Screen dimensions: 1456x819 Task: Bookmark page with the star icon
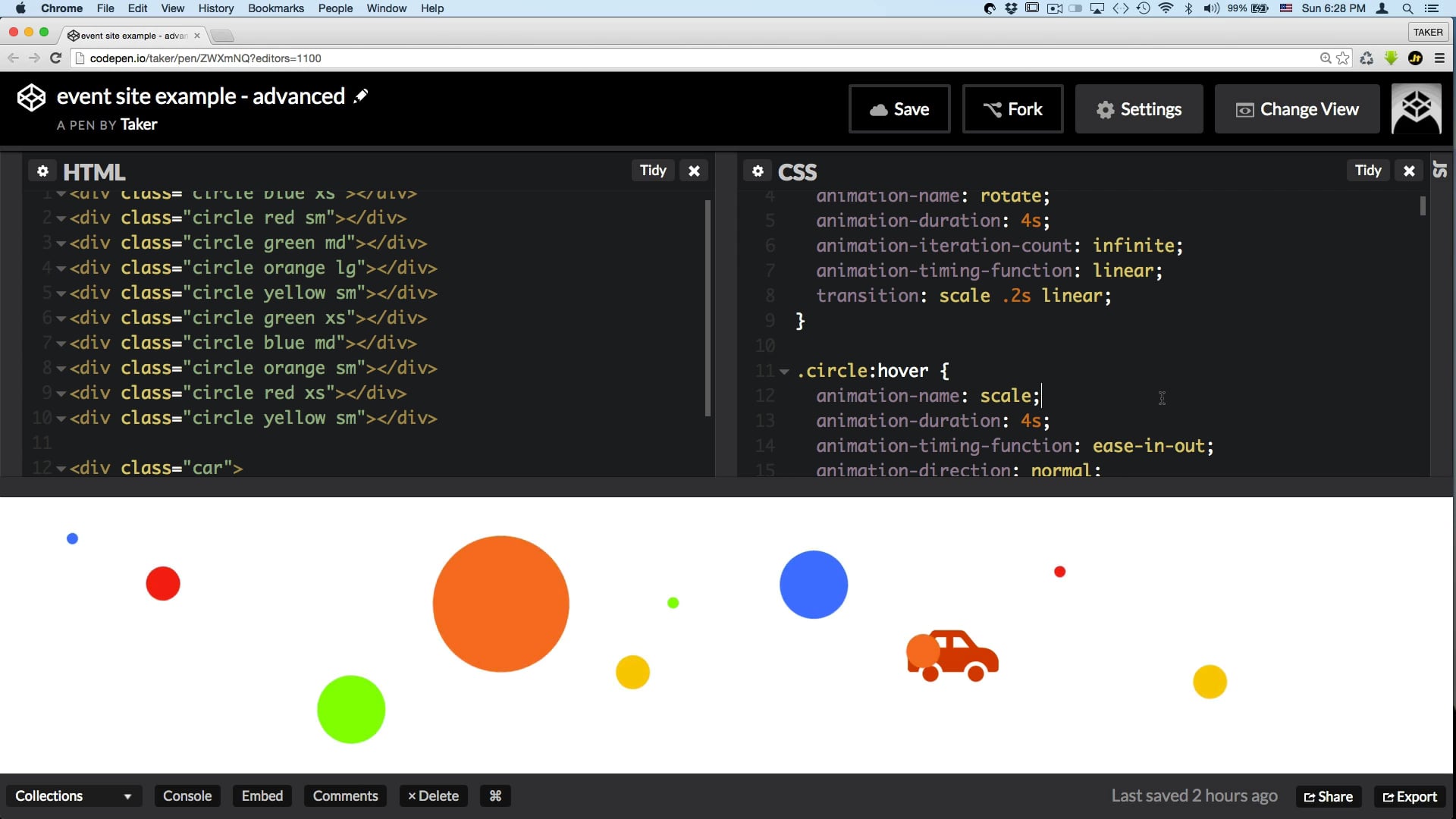tap(1343, 58)
